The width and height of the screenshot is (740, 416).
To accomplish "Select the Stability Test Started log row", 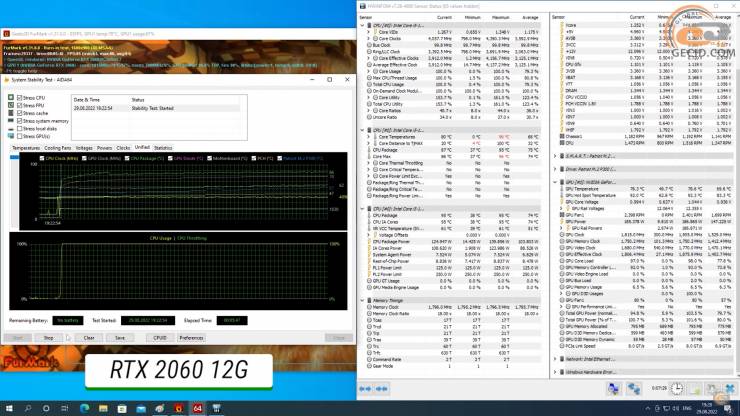I will click(157, 108).
